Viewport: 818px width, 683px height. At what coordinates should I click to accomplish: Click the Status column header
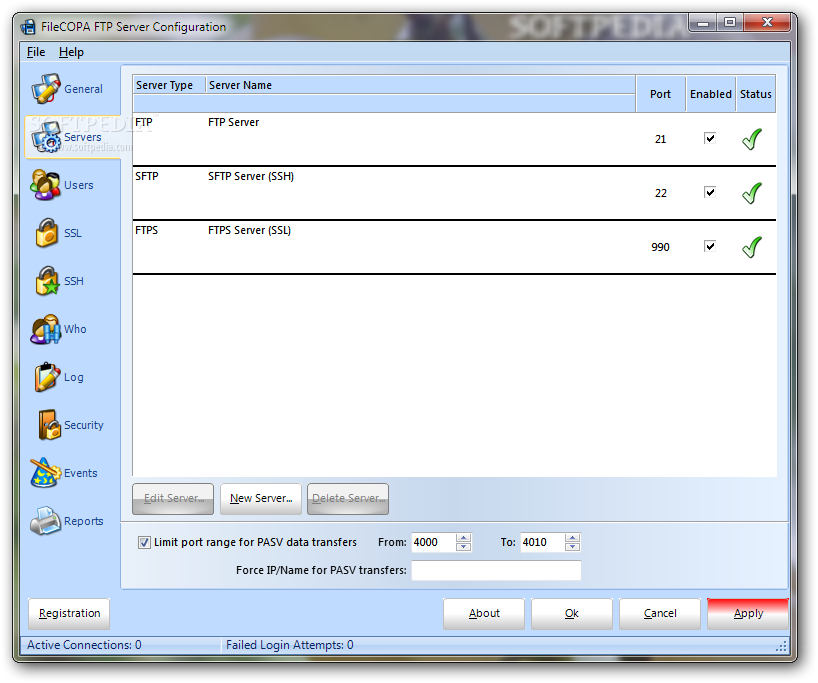pos(756,94)
